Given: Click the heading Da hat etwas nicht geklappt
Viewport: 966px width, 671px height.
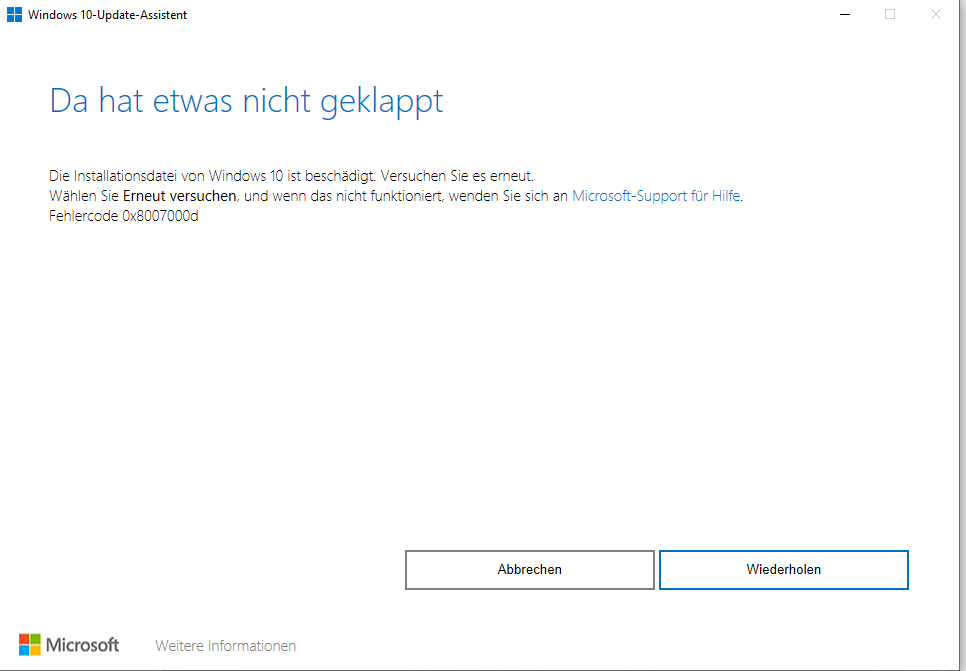Looking at the screenshot, I should (246, 101).
